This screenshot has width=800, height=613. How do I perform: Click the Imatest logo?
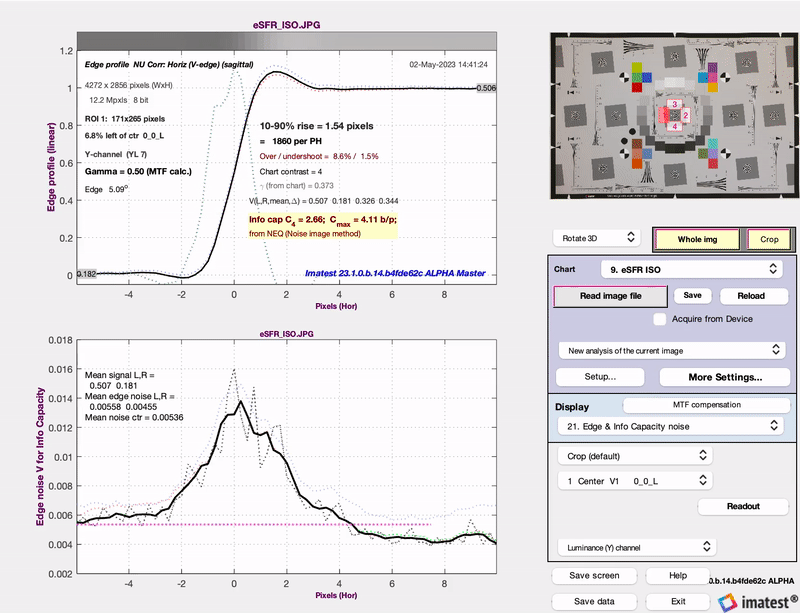pos(758,602)
